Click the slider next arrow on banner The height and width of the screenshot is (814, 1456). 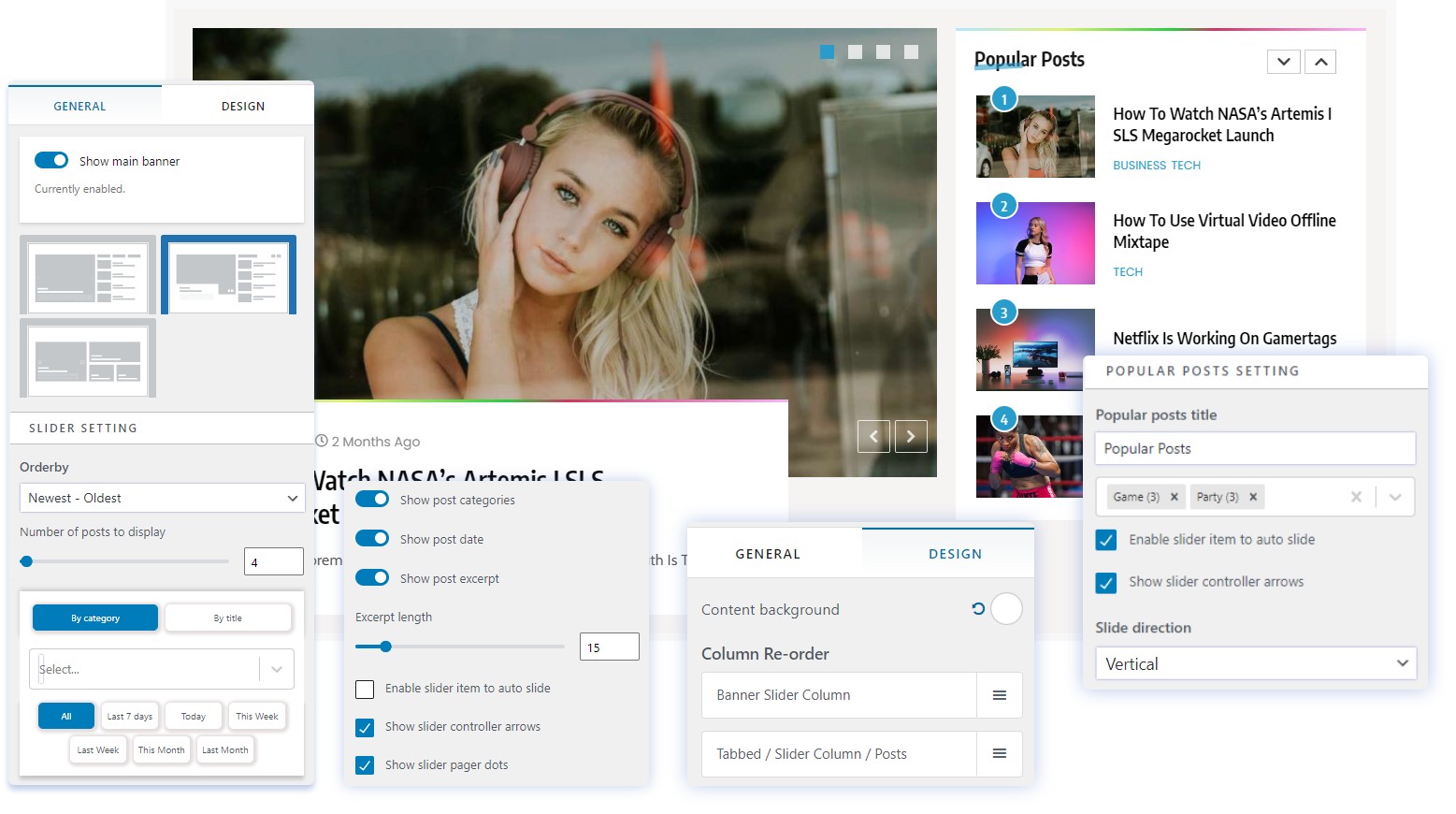click(911, 436)
